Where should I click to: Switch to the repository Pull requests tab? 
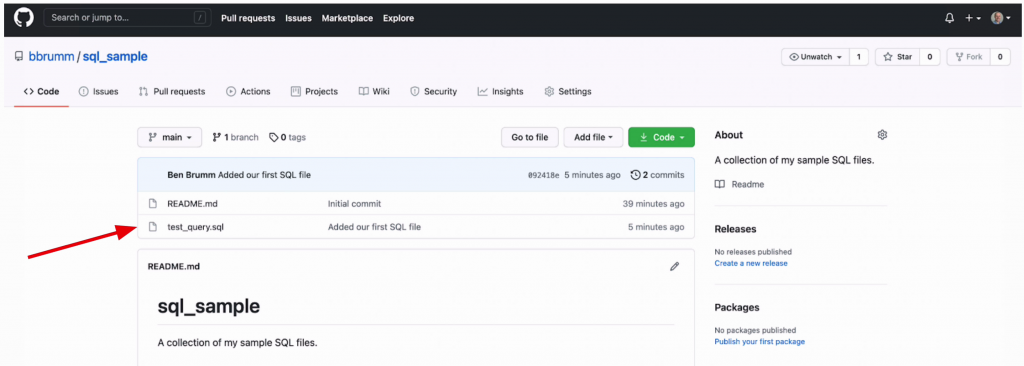coord(172,92)
